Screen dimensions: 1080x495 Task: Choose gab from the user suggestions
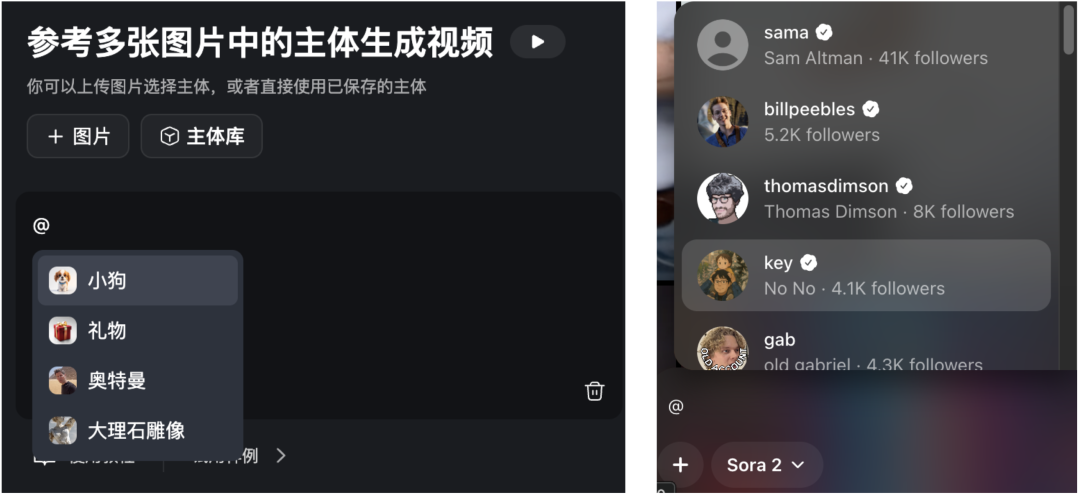pos(866,349)
